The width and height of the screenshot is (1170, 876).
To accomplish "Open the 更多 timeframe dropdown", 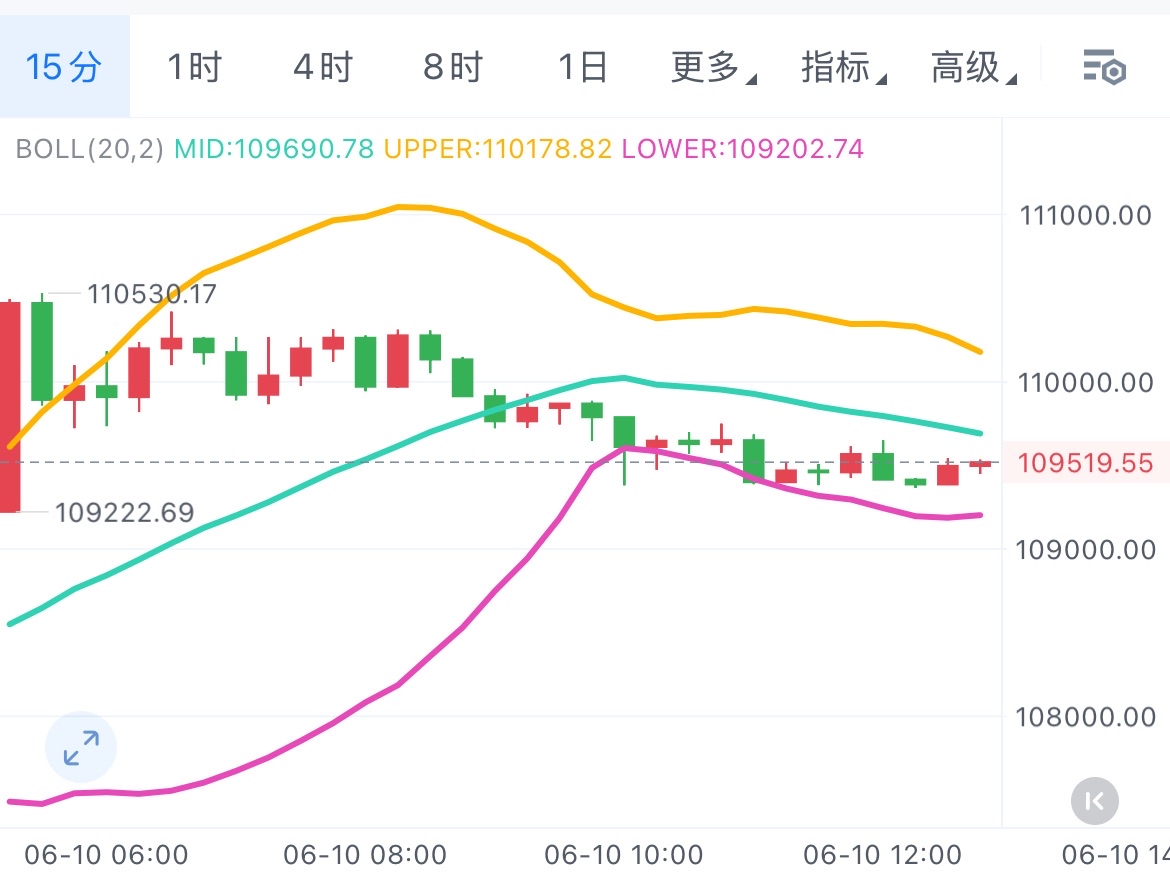I will coord(713,67).
